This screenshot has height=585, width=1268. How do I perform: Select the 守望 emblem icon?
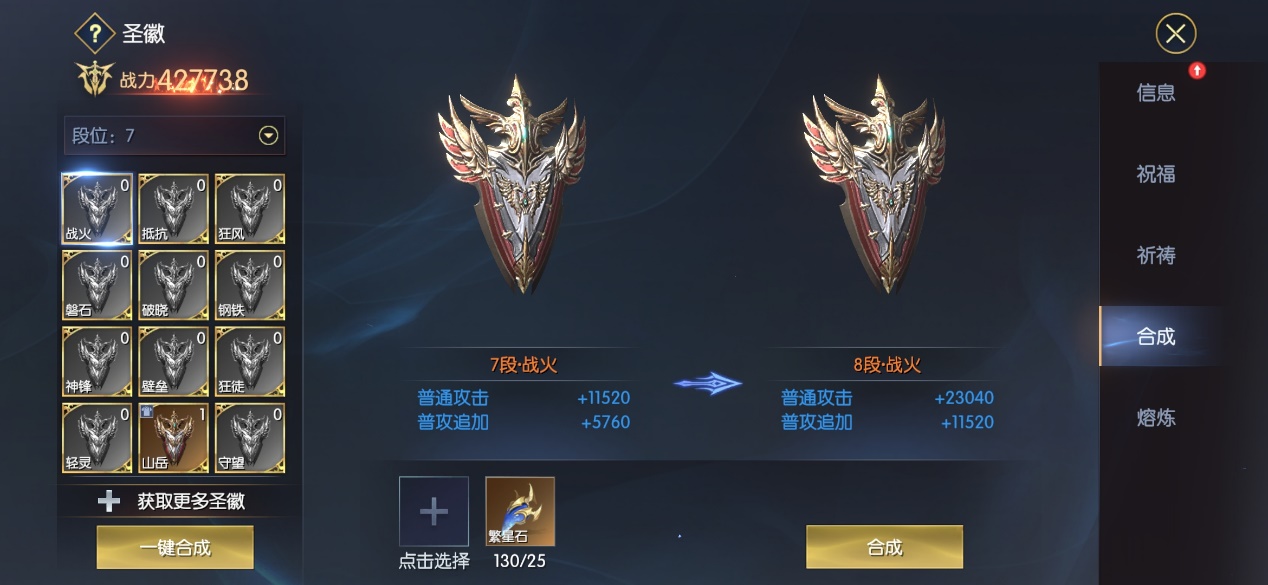(250, 438)
